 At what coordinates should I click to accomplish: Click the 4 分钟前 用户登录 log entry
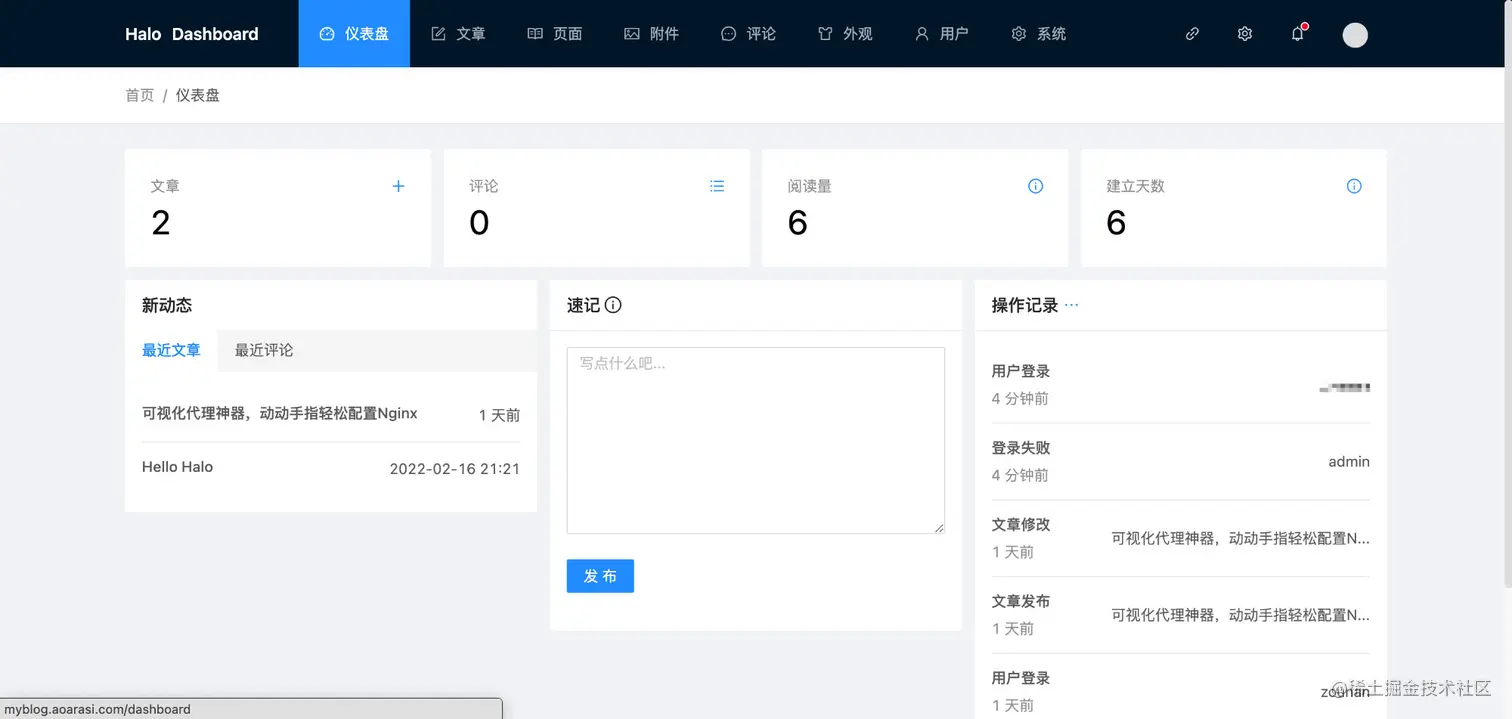tap(1181, 385)
